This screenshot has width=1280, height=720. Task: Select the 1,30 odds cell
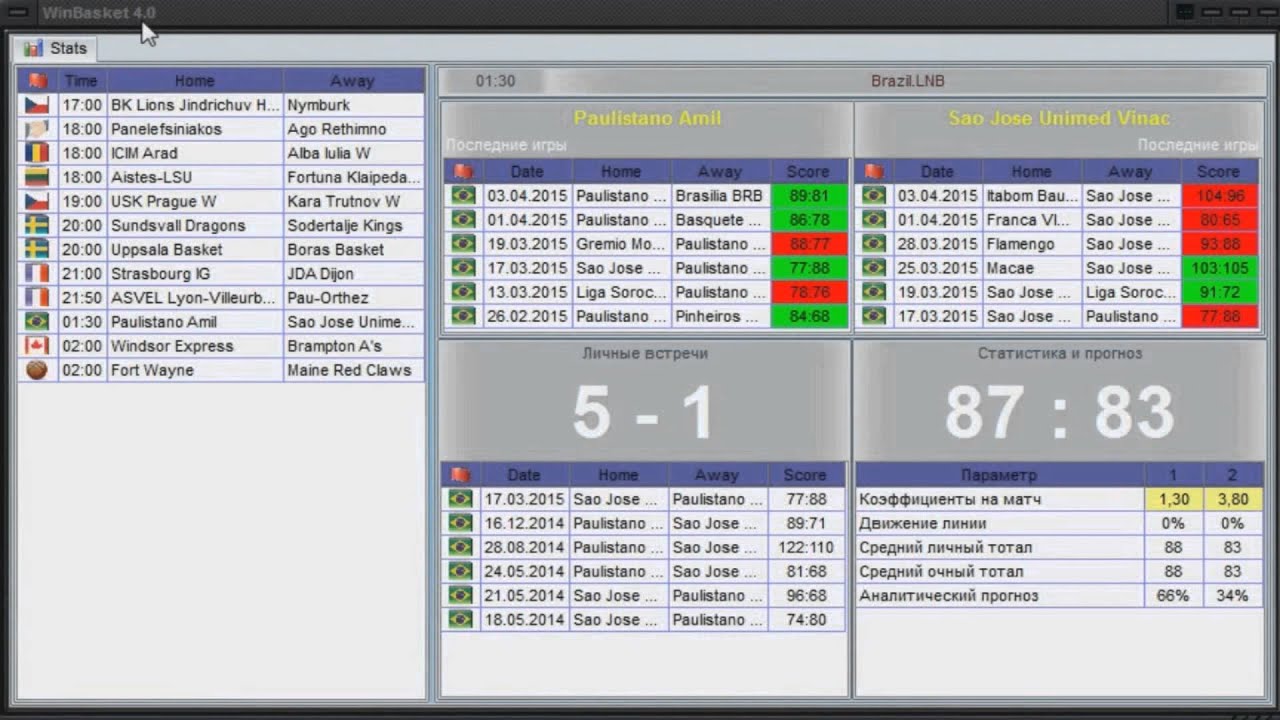1174,499
